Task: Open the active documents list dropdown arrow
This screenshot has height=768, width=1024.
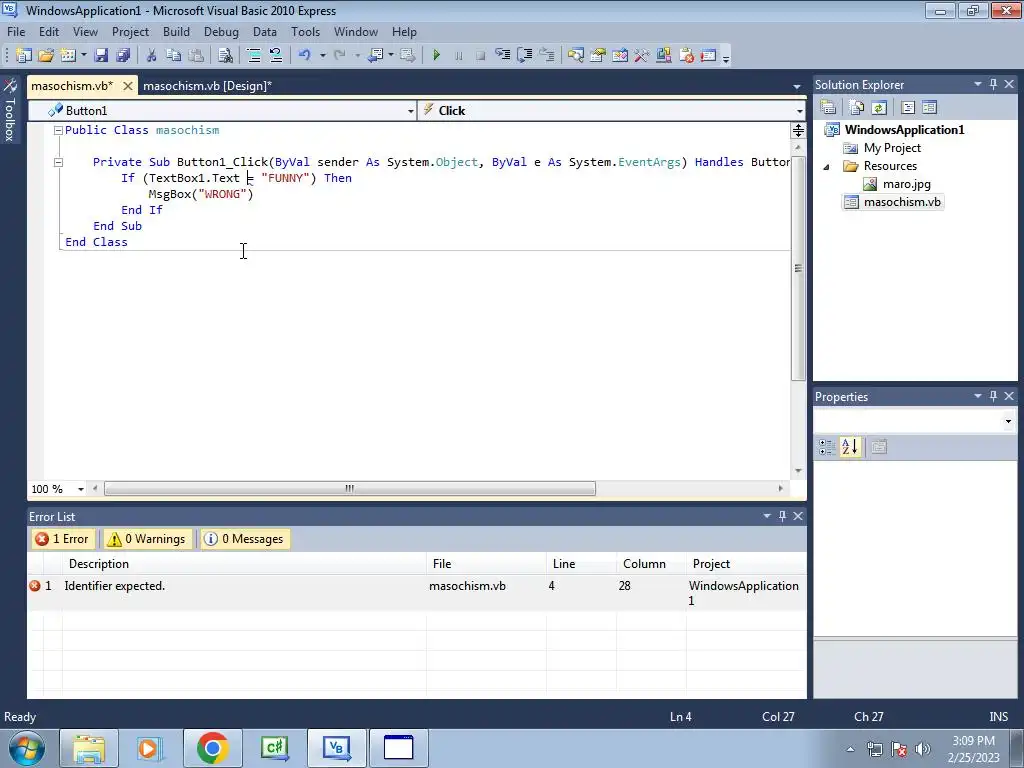Action: [797, 86]
